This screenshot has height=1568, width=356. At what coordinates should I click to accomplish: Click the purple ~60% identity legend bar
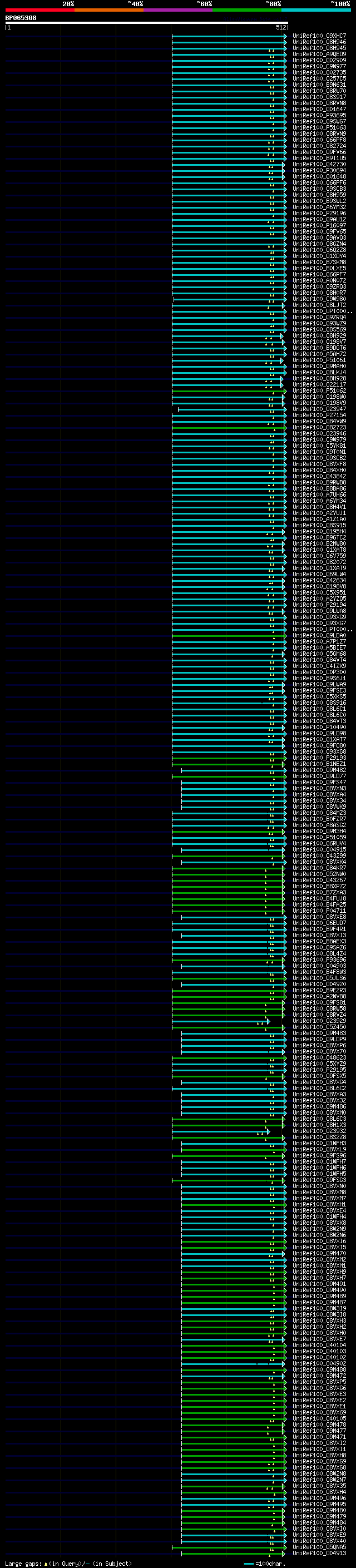tap(179, 10)
